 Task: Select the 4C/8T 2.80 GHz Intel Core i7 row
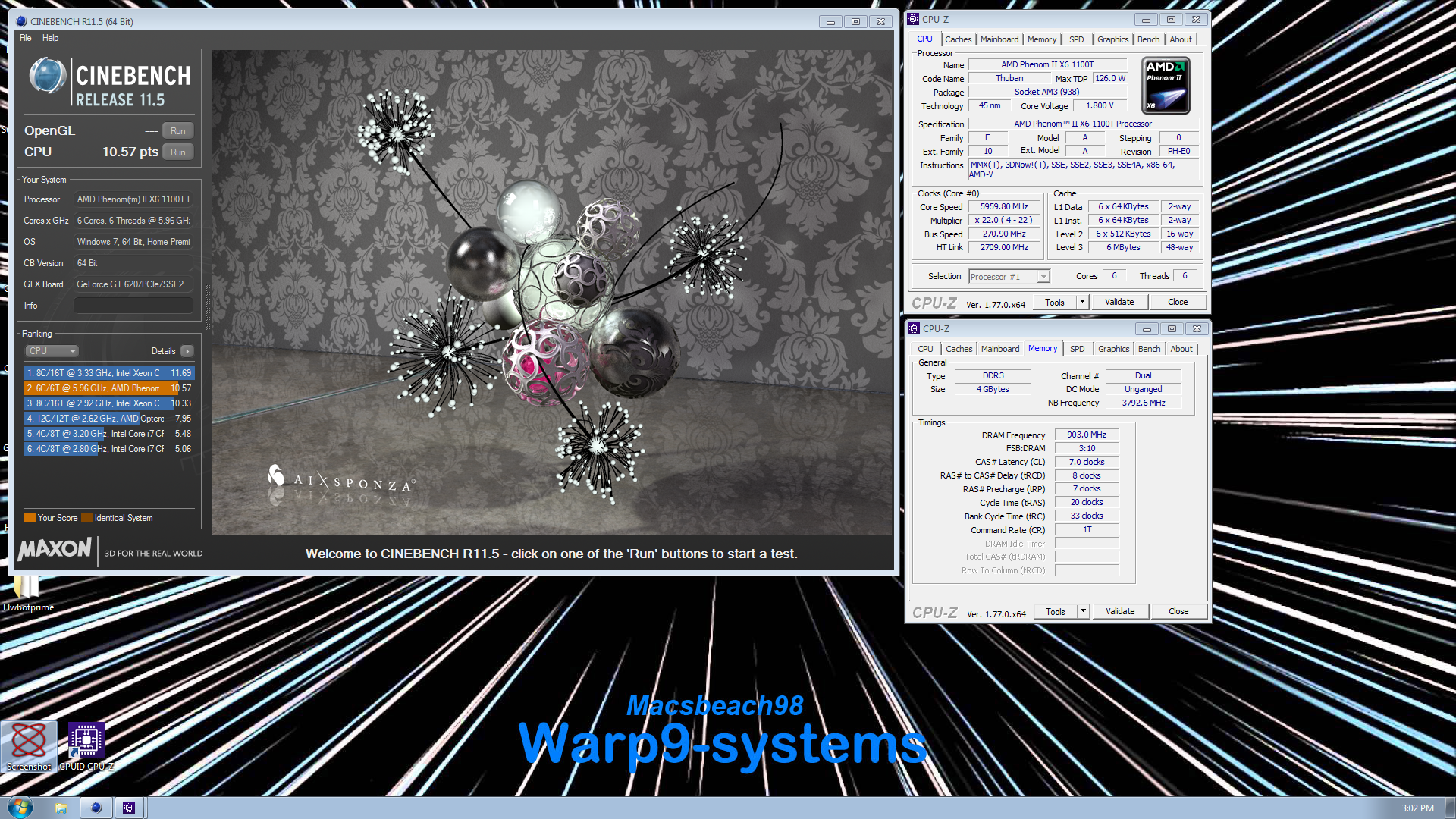[x=109, y=449]
